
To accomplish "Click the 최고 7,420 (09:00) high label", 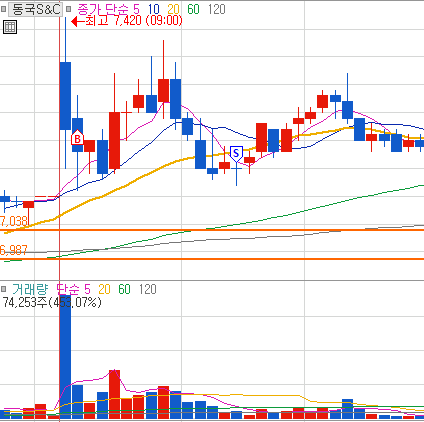I will (x=134, y=21).
